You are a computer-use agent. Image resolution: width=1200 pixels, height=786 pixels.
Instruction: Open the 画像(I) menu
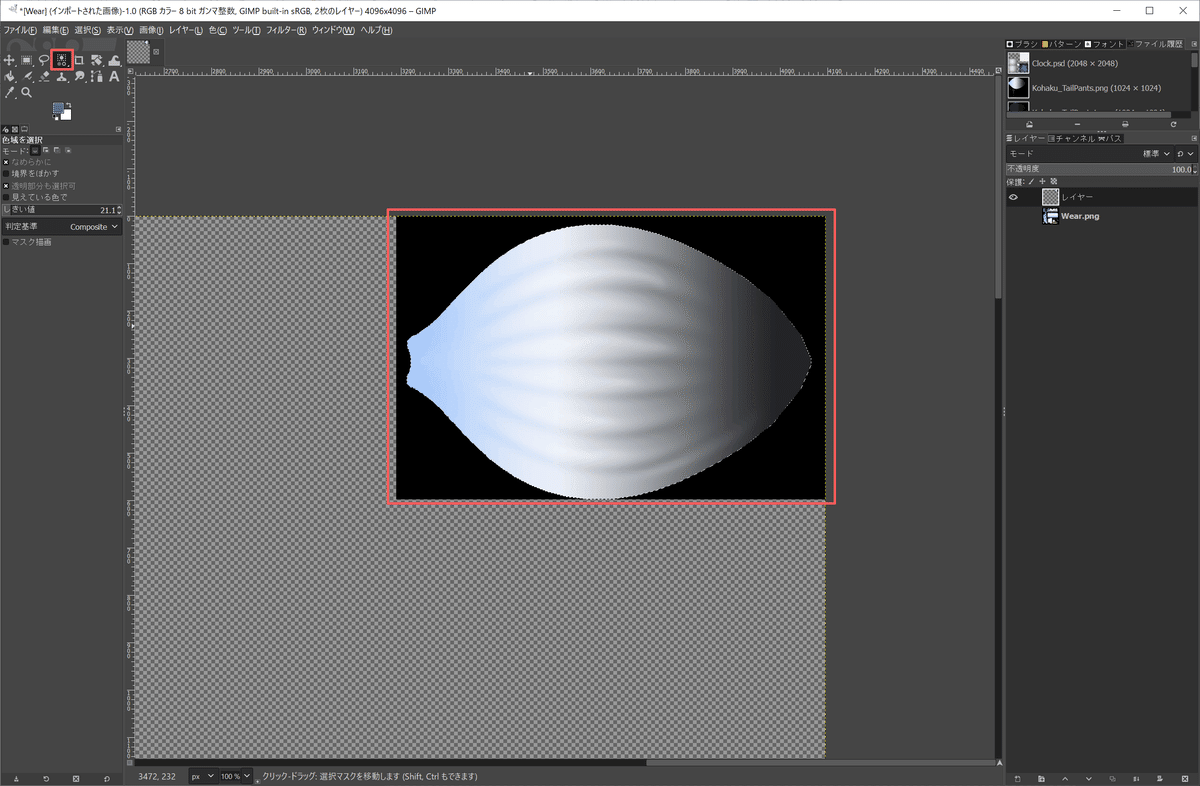[x=151, y=30]
